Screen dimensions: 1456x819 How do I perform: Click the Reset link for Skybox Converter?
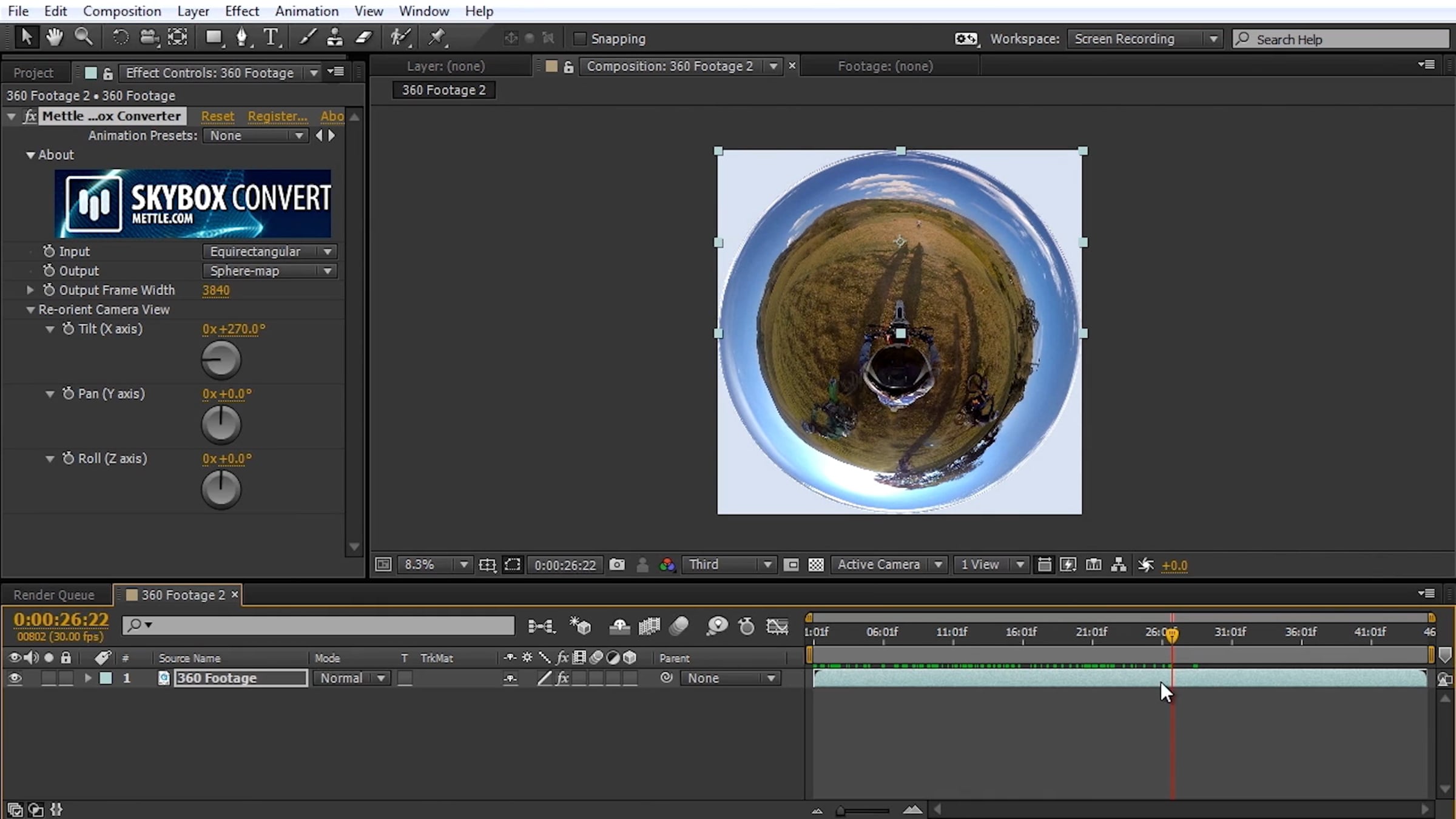217,116
